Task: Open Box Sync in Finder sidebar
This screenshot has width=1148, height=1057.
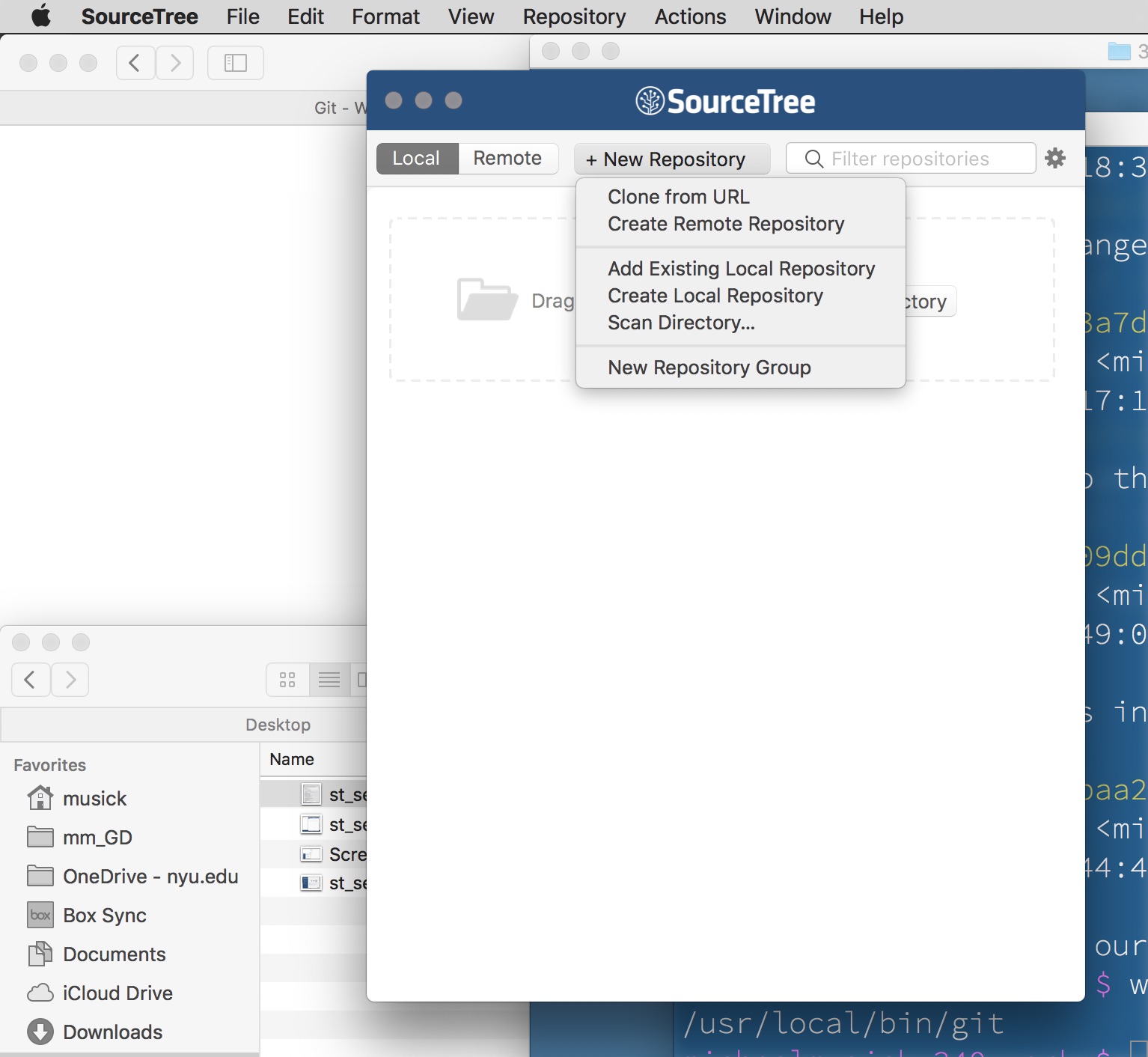Action: (x=86, y=915)
